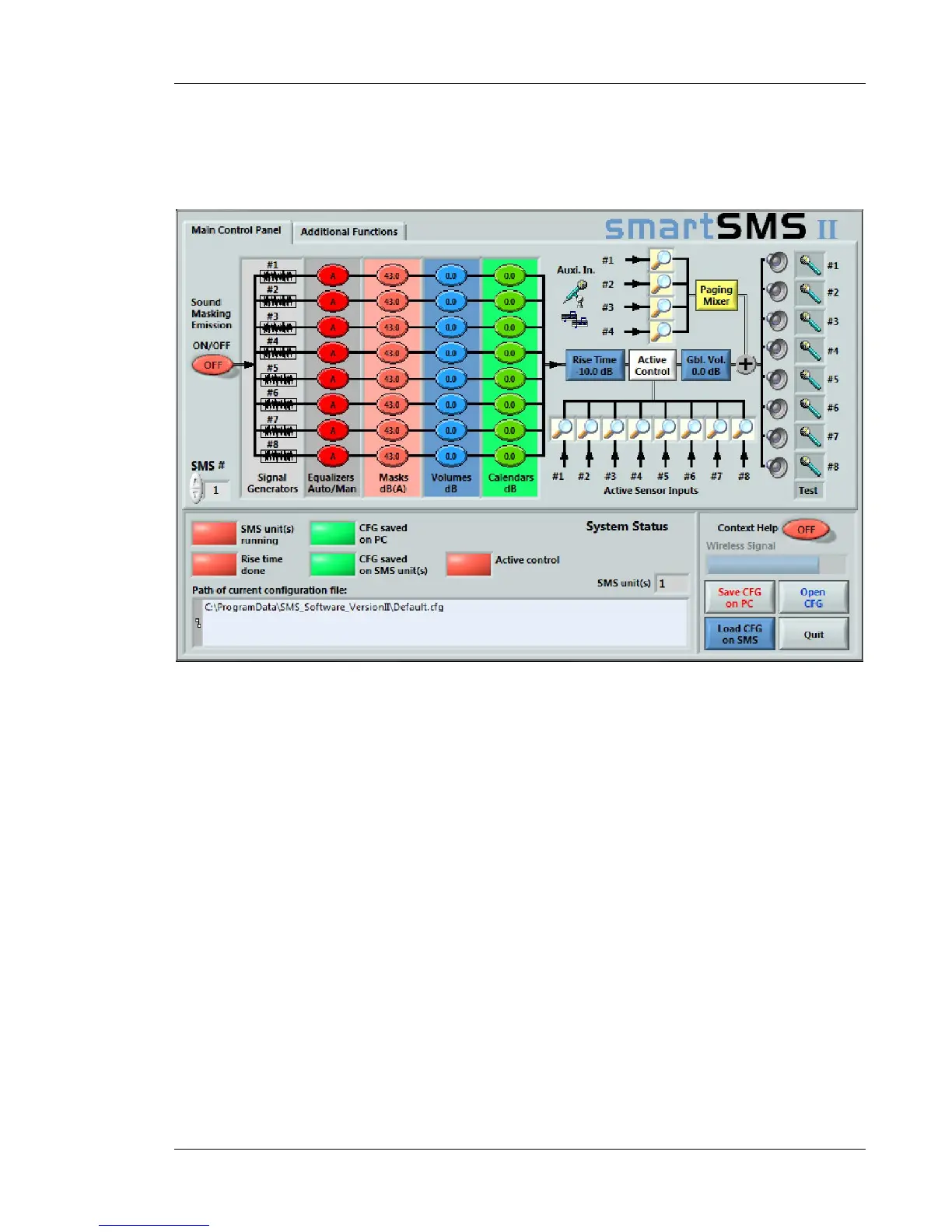Screen dimensions: 952x1232
Task: Test output #2 with microphone icon
Action: click(810, 292)
